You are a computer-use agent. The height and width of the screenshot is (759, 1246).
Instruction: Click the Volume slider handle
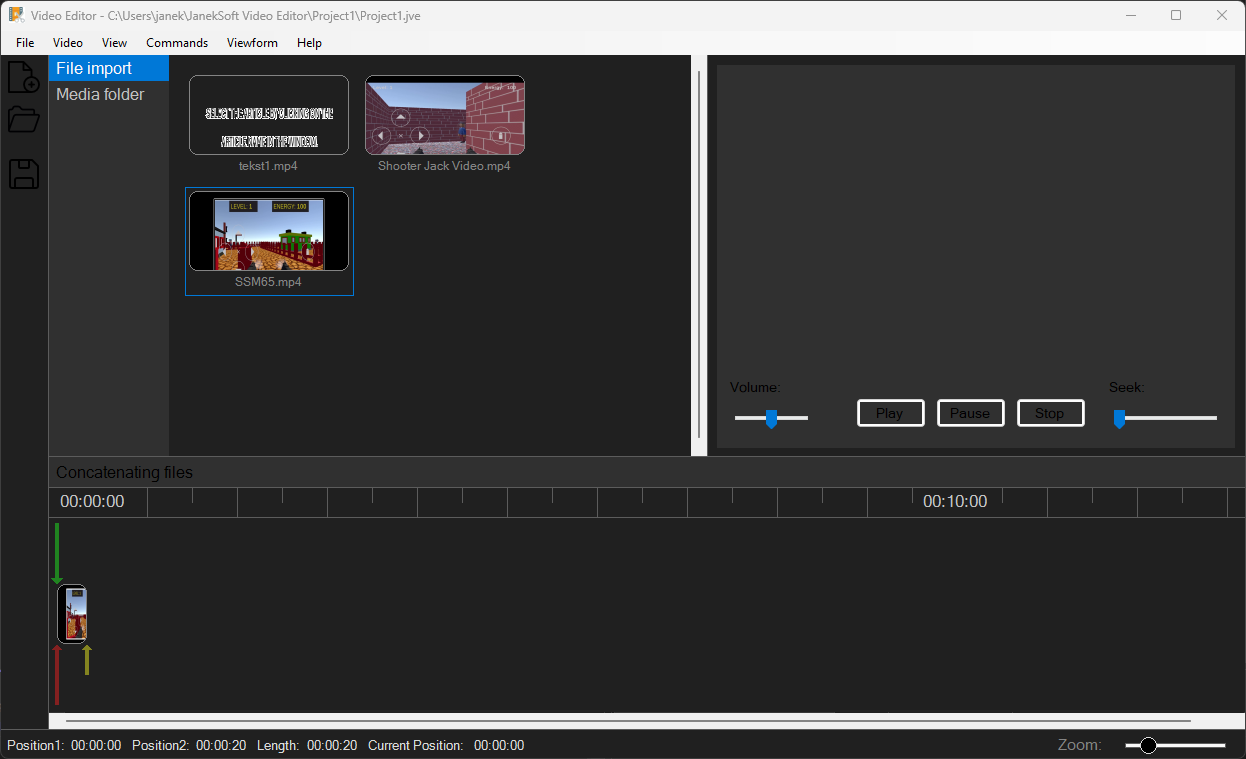771,418
